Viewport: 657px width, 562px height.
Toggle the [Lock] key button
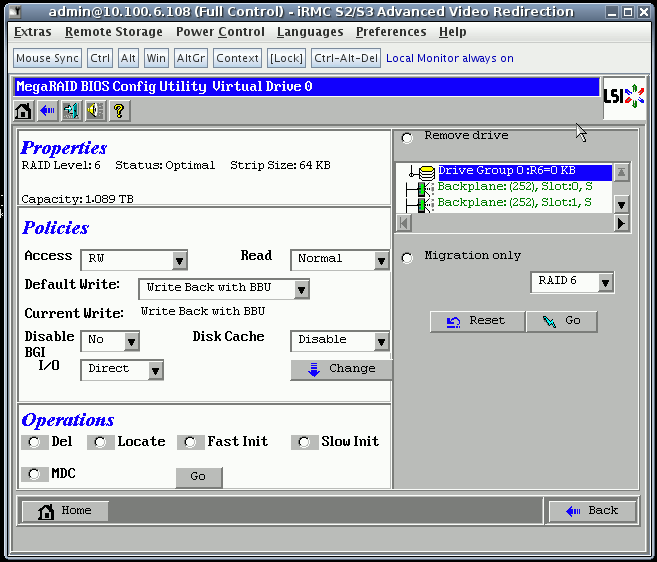pos(286,58)
